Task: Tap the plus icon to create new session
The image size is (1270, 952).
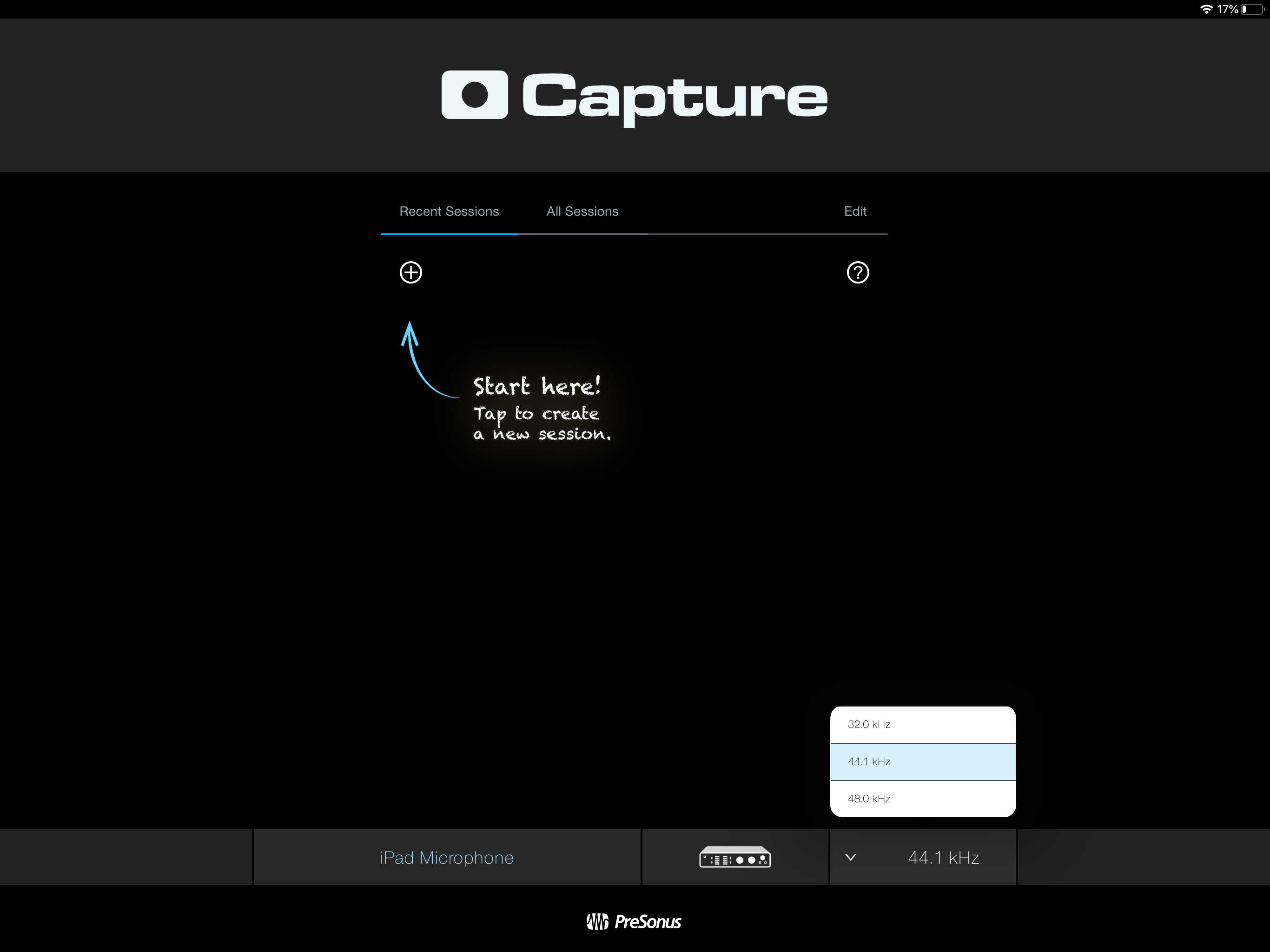Action: [410, 272]
